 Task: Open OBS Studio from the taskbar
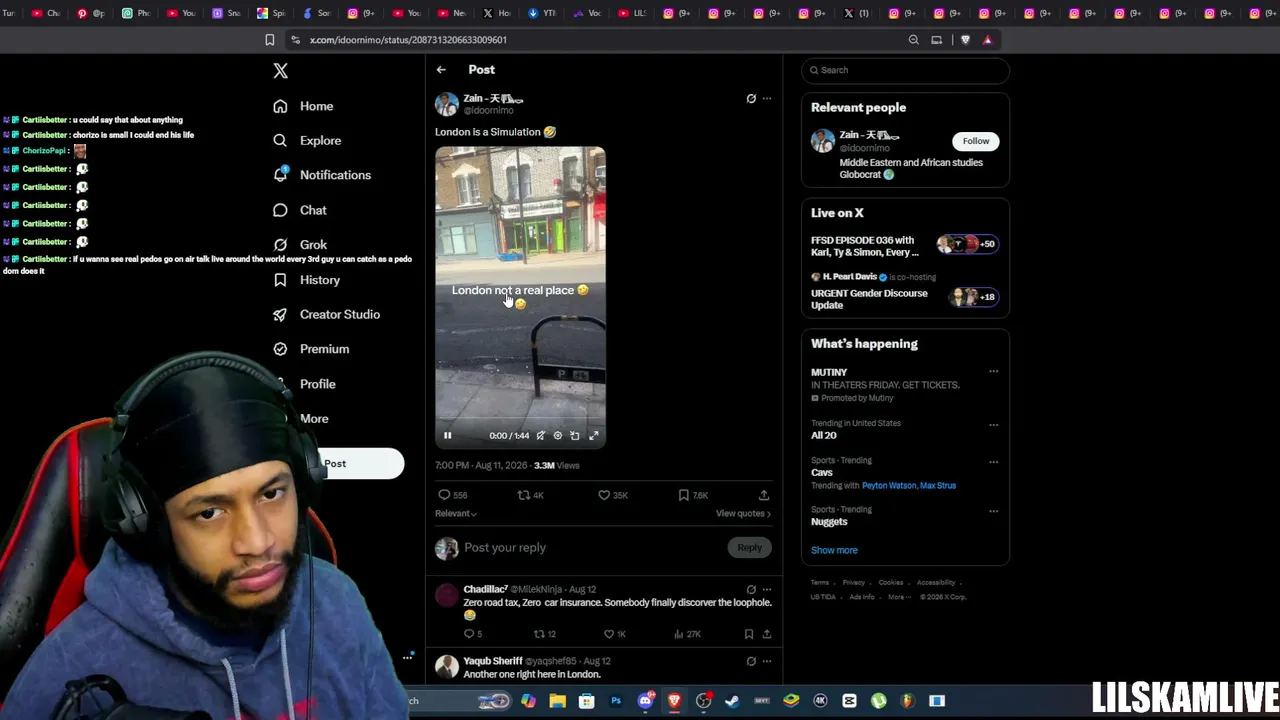(x=704, y=701)
